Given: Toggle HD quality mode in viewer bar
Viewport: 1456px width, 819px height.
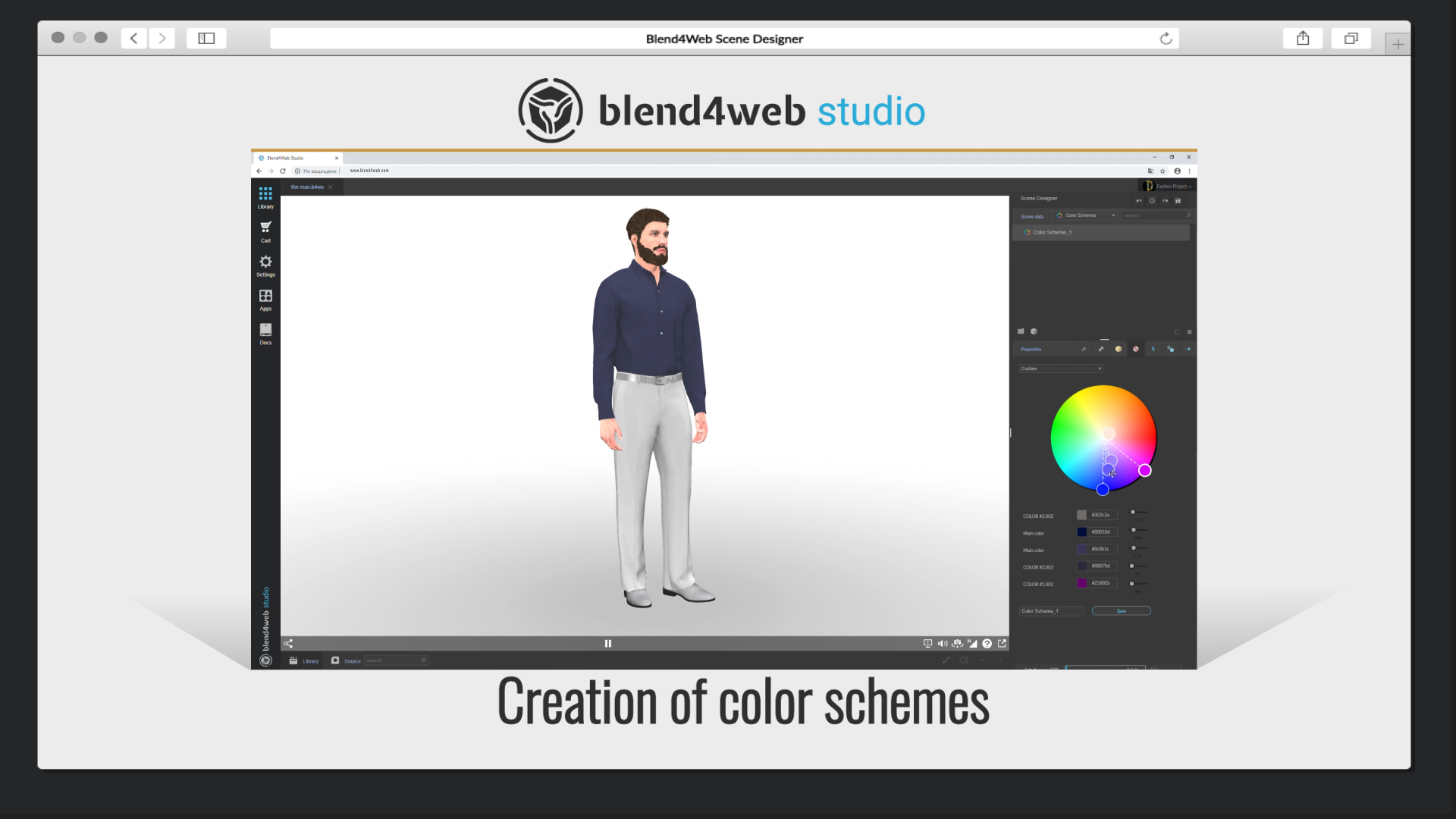Looking at the screenshot, I should click(x=972, y=643).
